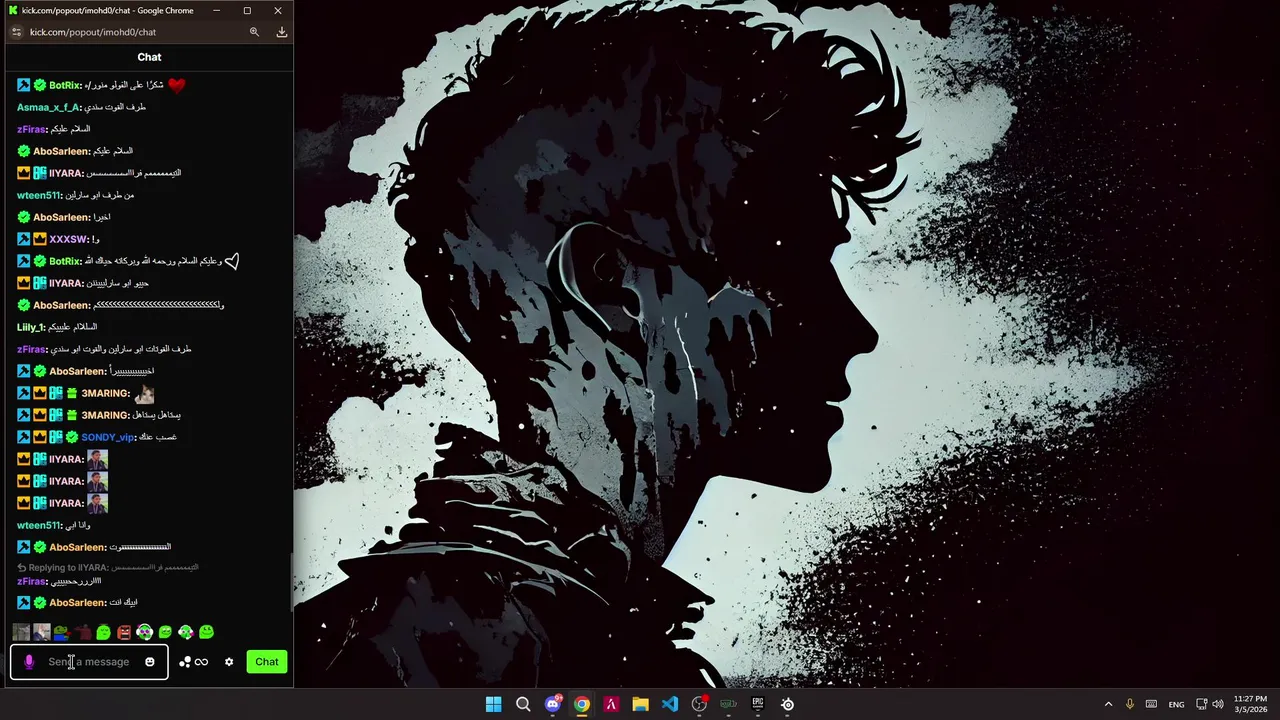Click the chat window vertical scrollbar
Viewport: 1280px width, 720px height.
coord(292,580)
